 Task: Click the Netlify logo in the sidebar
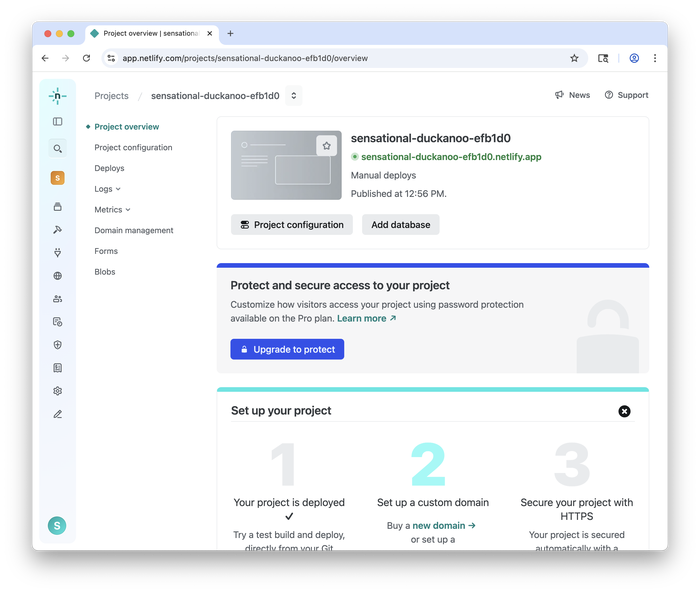pyautogui.click(x=58, y=96)
